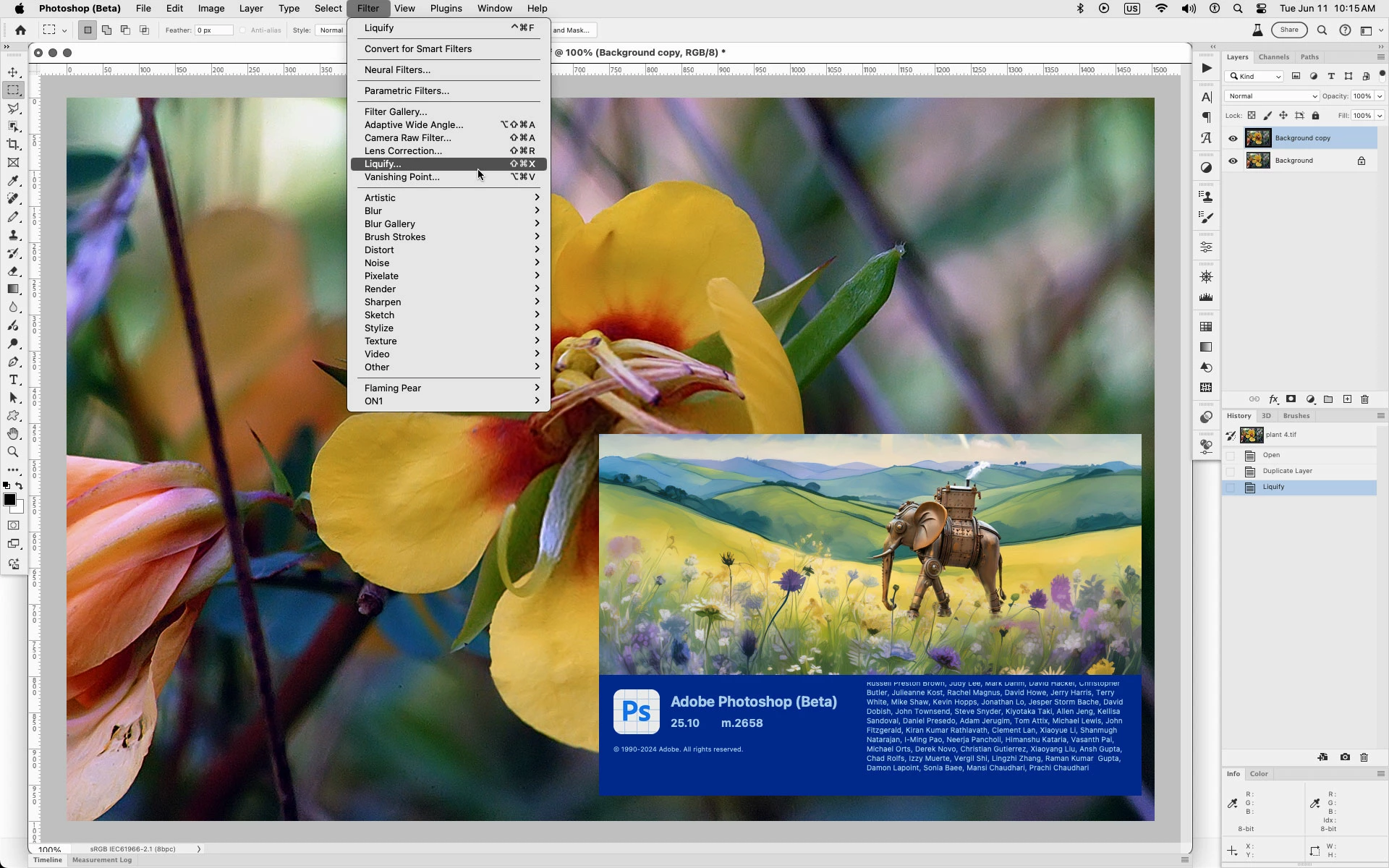Viewport: 1389px width, 868px height.
Task: Switch to the Channels tab
Action: coord(1273,57)
